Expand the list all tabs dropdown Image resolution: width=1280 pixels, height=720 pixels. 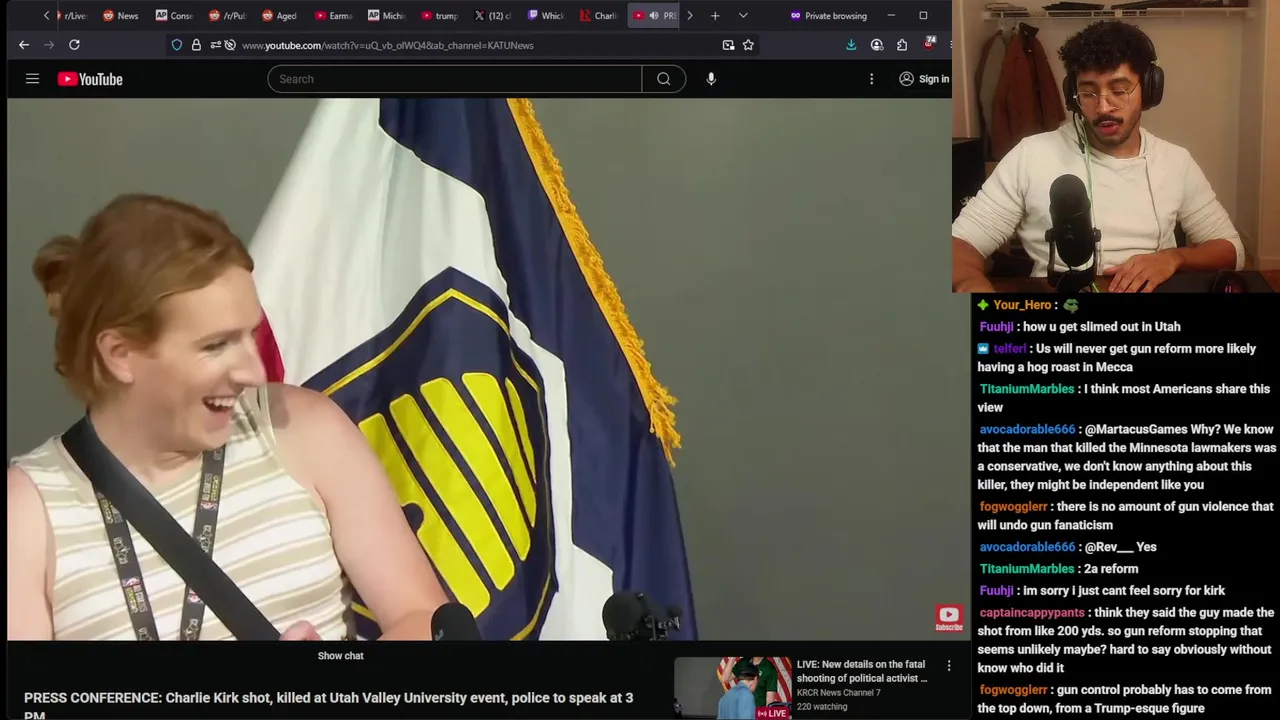(x=743, y=16)
